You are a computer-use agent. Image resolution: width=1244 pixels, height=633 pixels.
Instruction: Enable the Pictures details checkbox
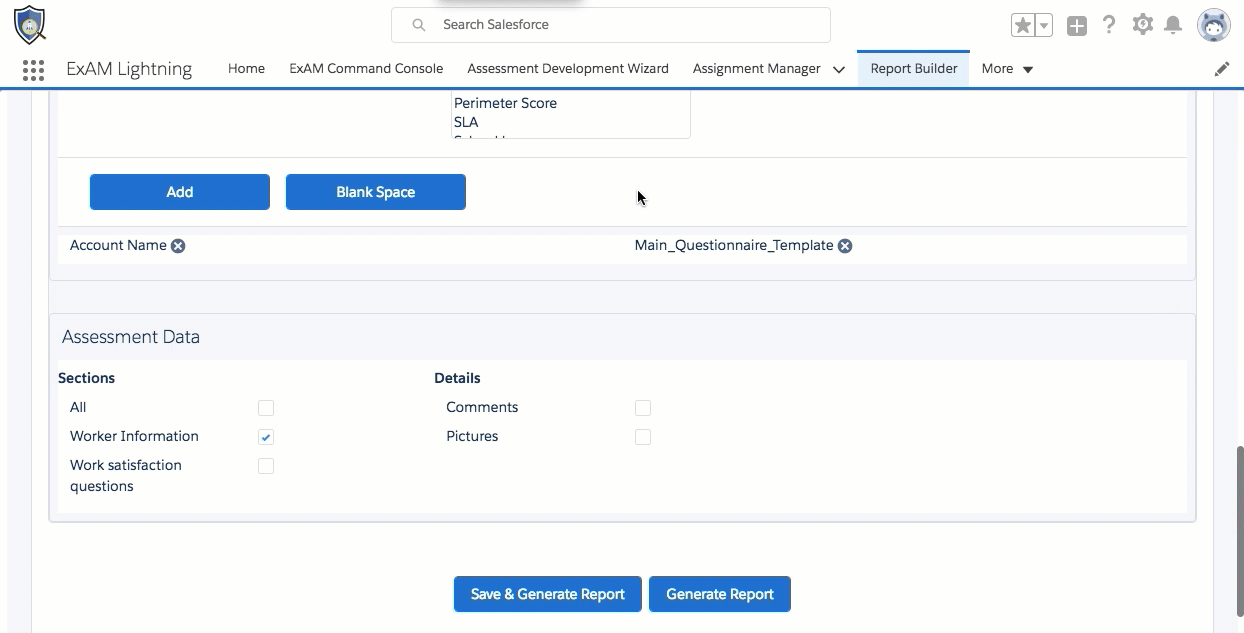pyautogui.click(x=643, y=437)
